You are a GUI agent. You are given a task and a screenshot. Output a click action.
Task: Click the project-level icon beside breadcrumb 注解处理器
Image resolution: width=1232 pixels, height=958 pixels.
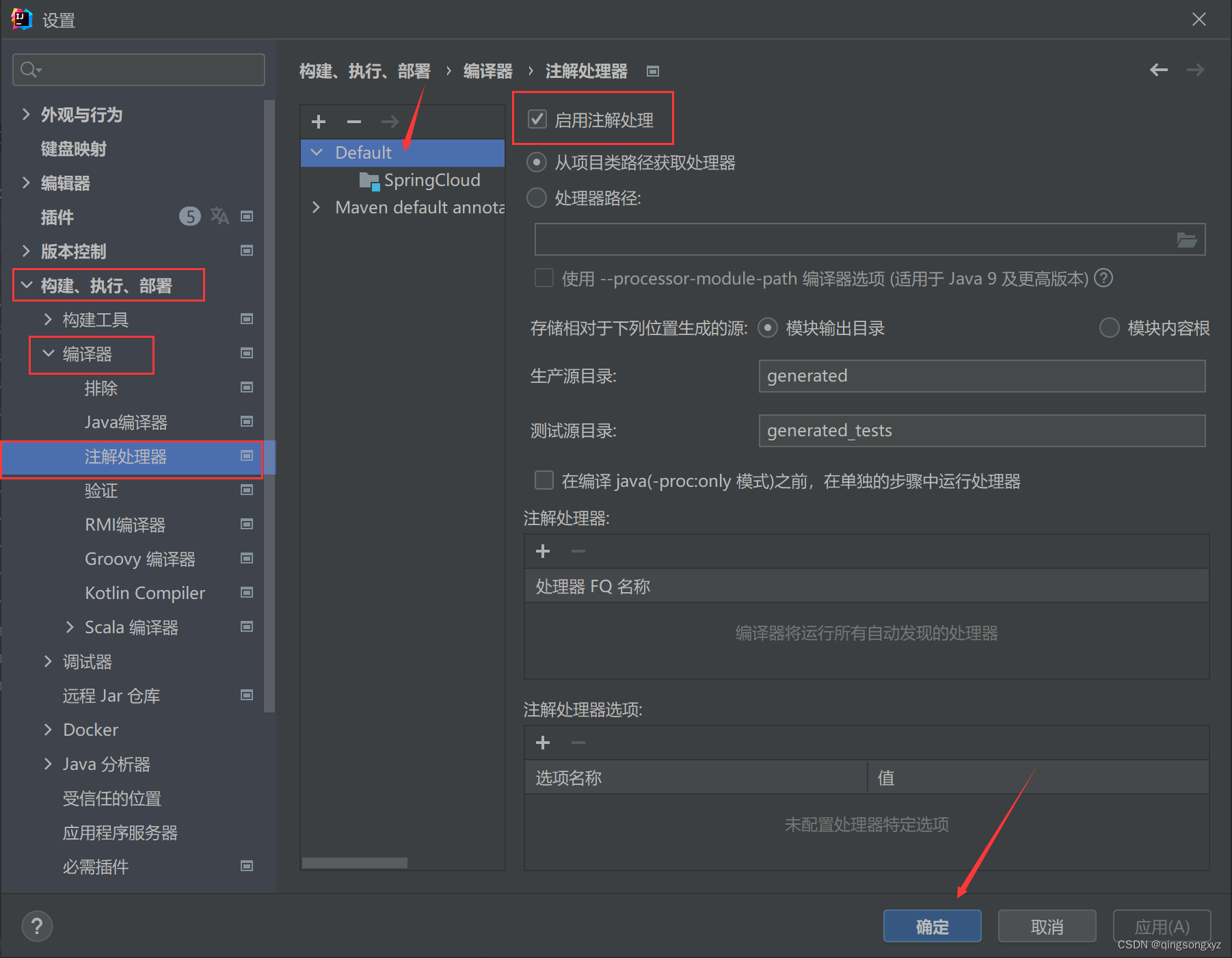click(x=653, y=71)
